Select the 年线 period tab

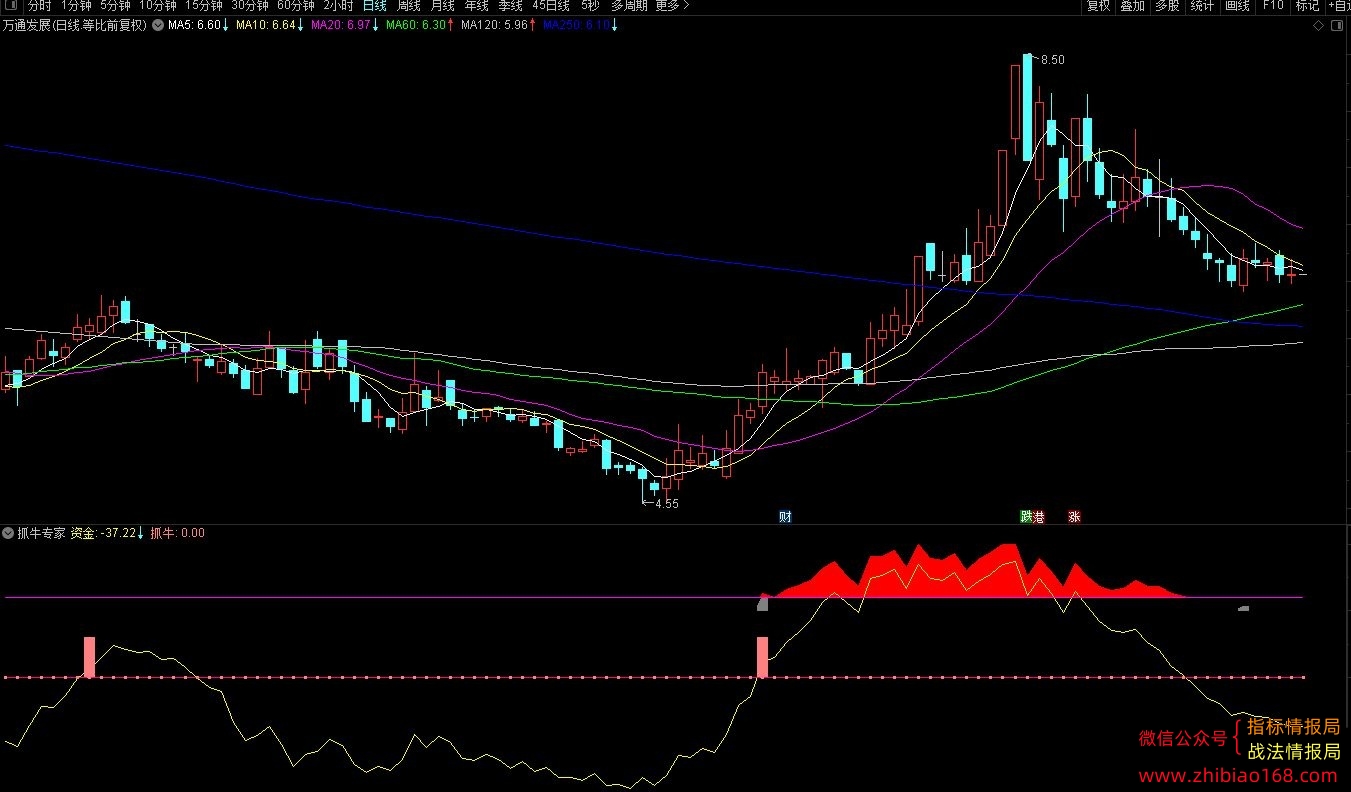tap(476, 6)
